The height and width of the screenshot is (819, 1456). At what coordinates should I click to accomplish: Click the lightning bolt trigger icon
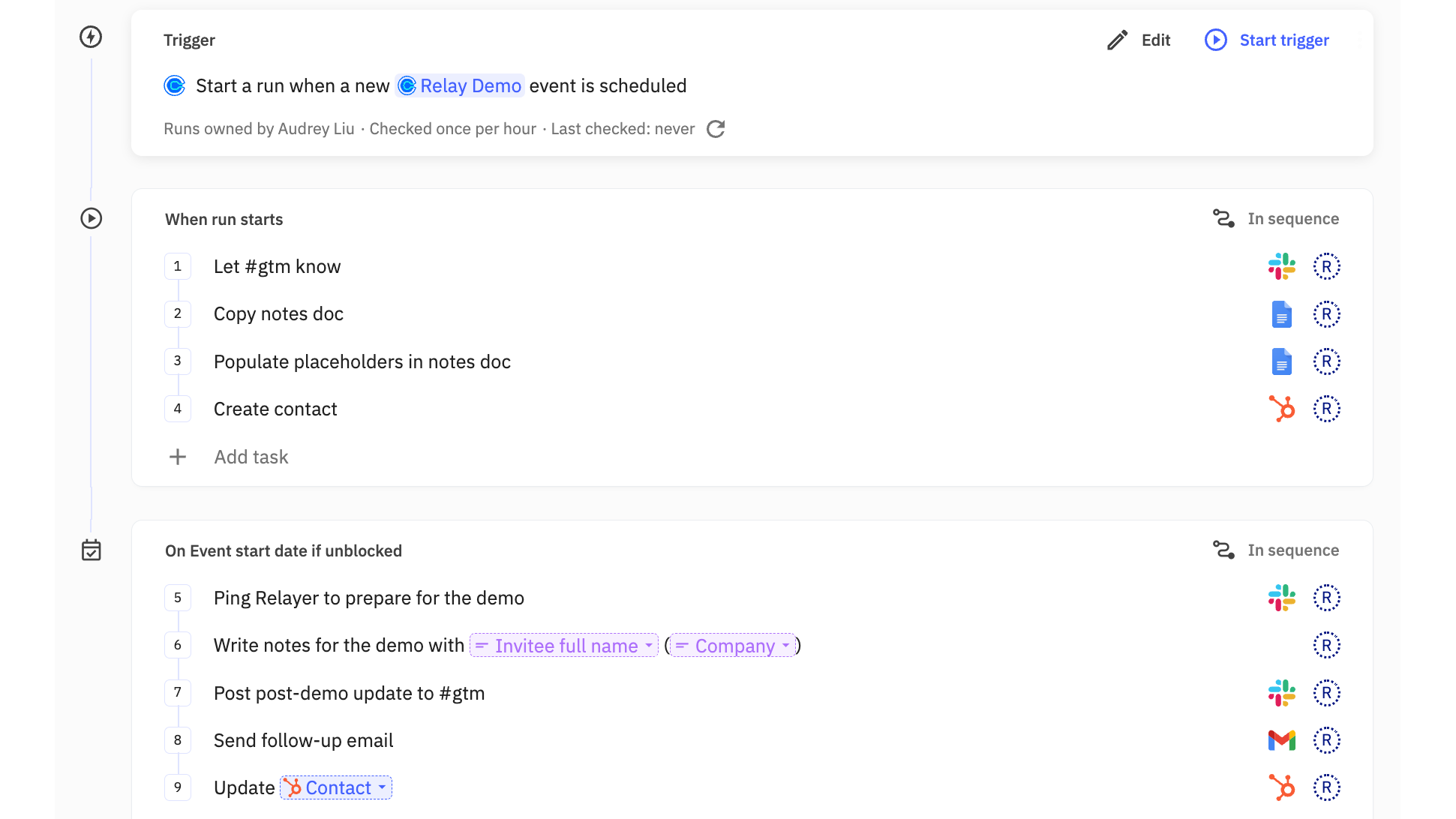[91, 37]
